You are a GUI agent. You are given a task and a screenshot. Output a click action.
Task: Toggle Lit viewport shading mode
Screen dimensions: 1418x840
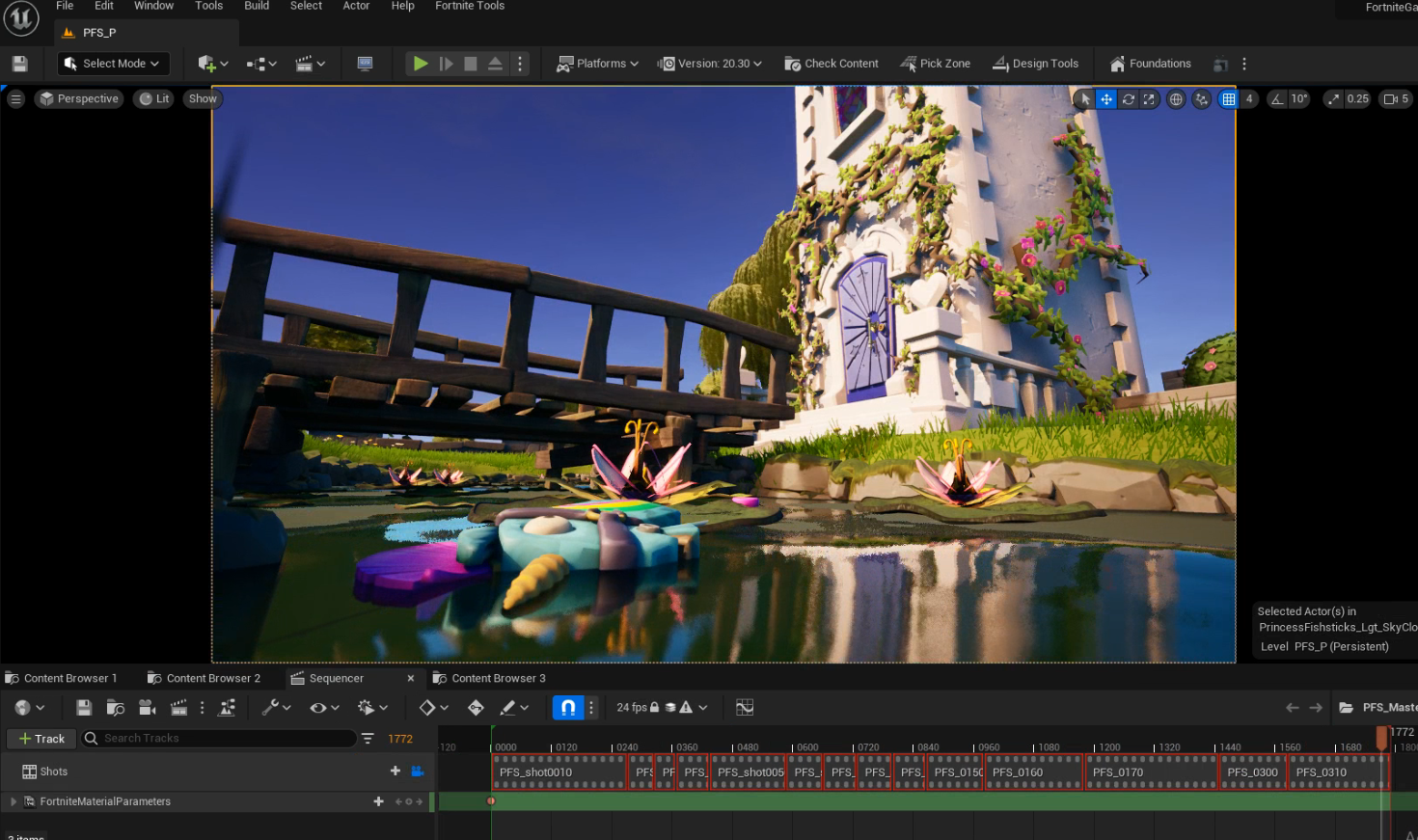[x=152, y=98]
